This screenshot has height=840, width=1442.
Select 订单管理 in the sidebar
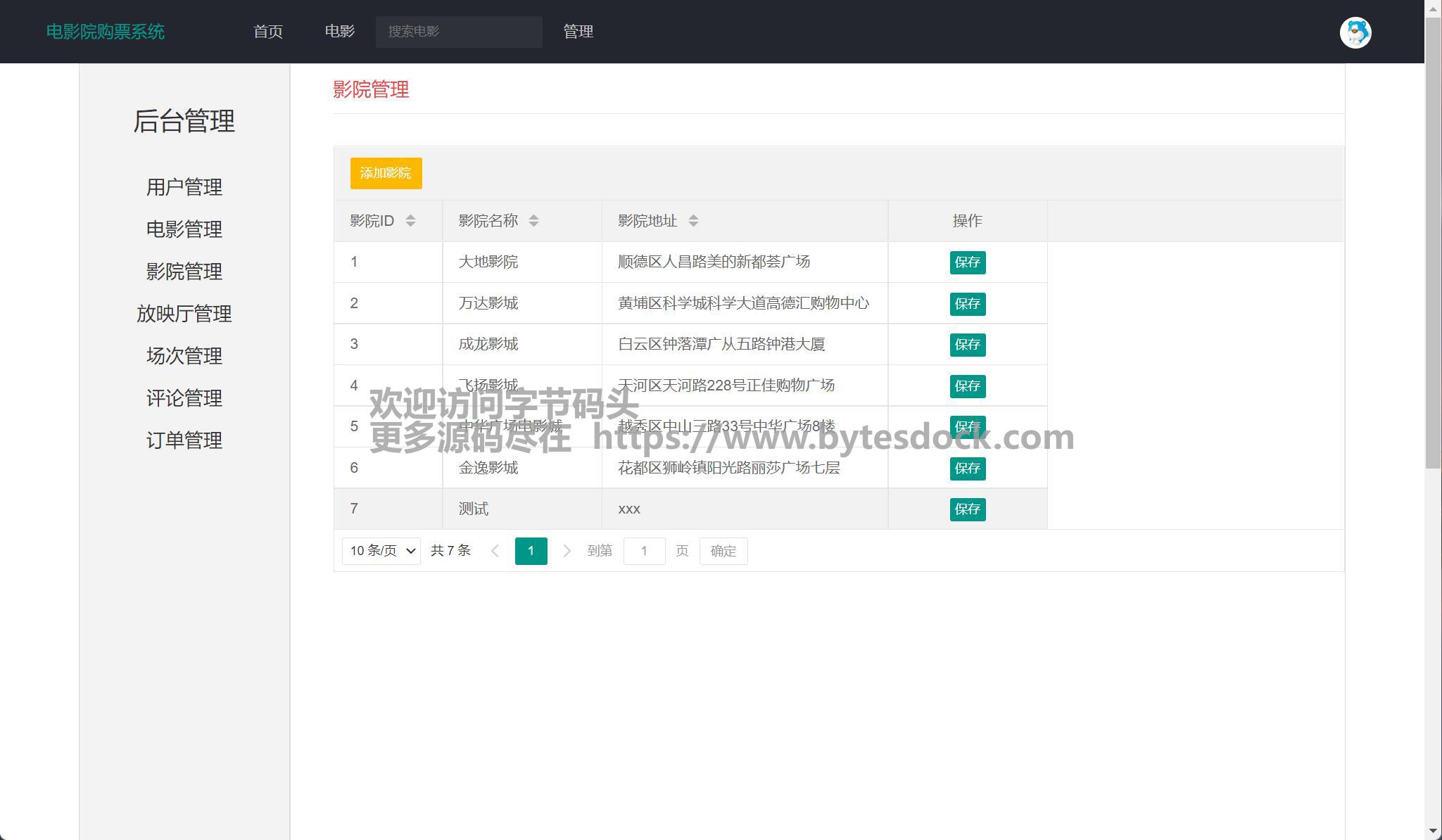[x=184, y=440]
